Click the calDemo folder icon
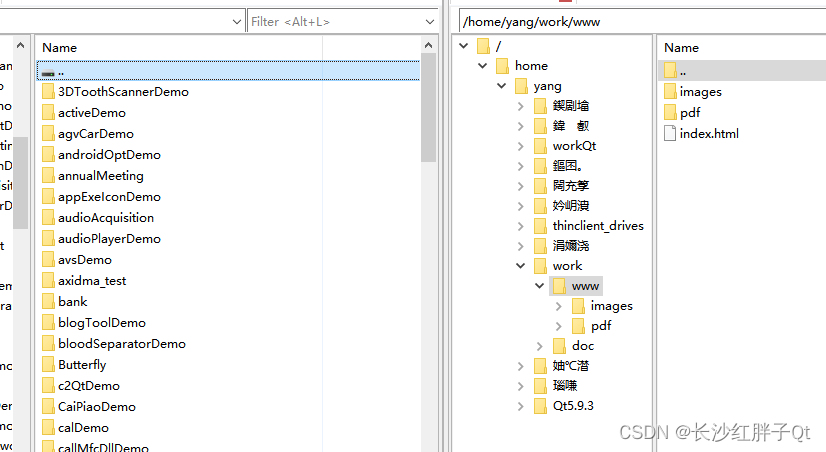826x452 pixels. point(48,428)
